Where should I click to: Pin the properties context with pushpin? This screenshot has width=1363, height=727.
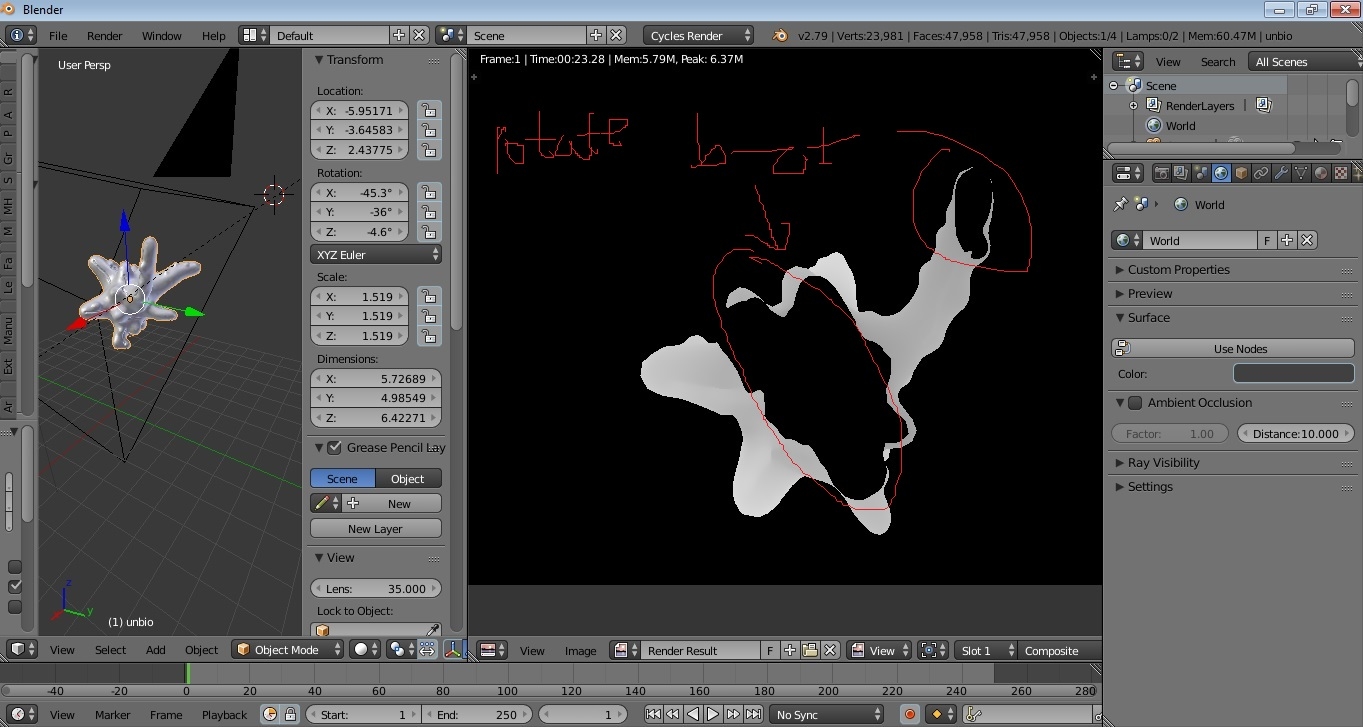pos(1120,204)
